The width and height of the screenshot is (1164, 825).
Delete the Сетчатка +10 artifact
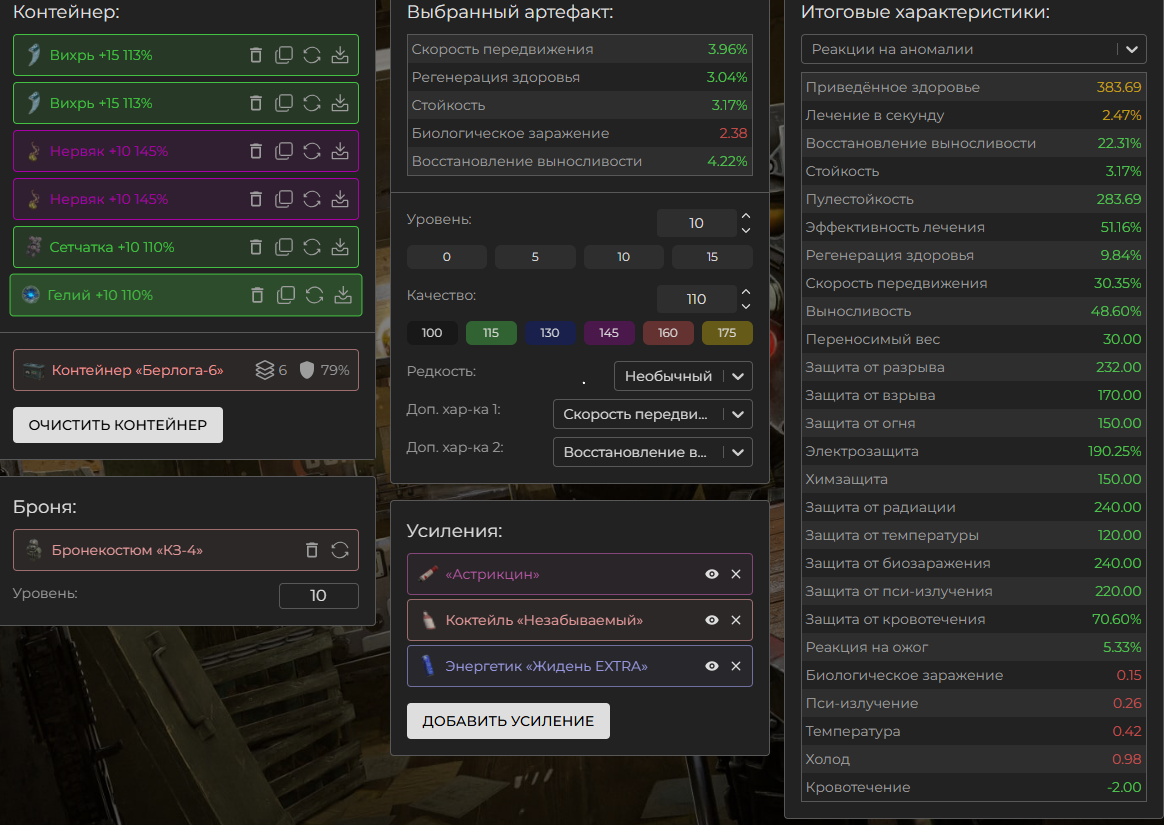pyautogui.click(x=256, y=247)
